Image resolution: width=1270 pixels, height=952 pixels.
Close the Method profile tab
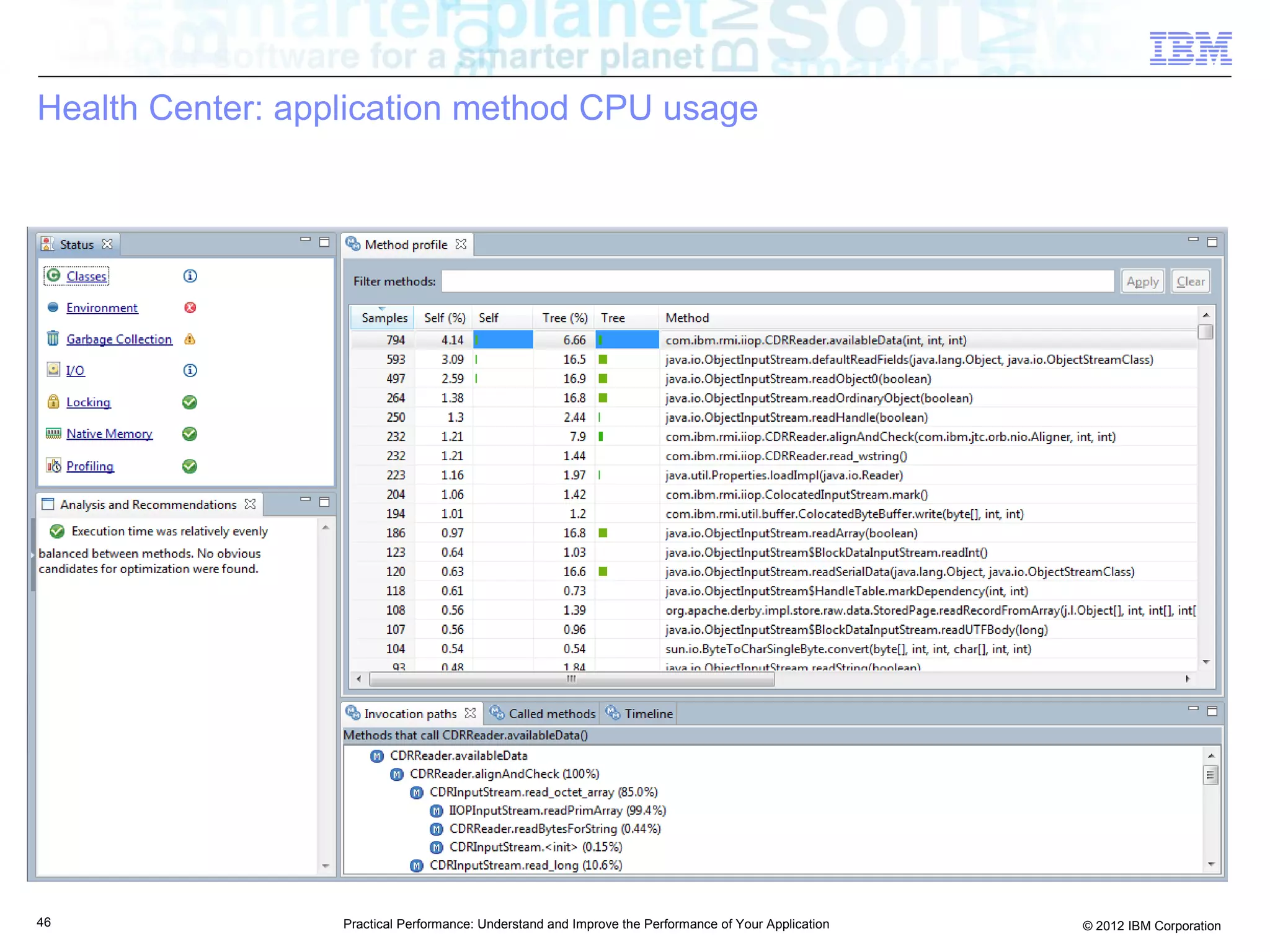[461, 244]
